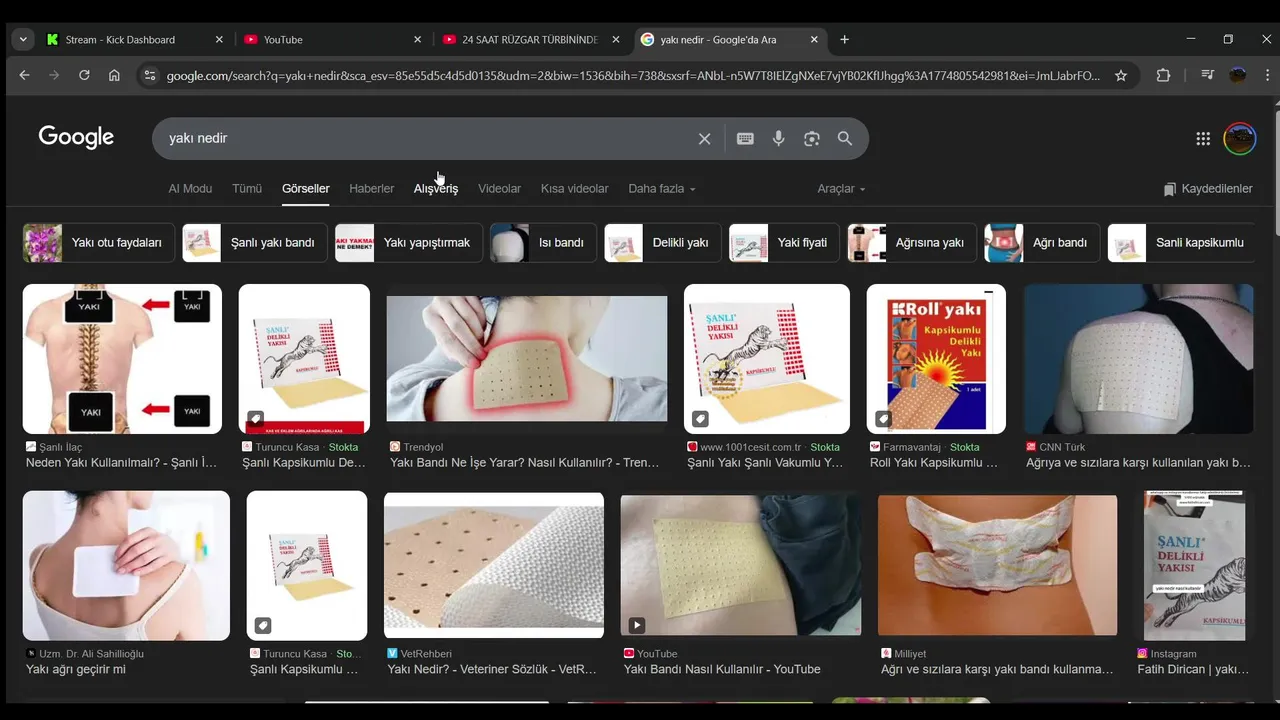The image size is (1280, 720).
Task: Select the Şanlı yakı bandı chip
Action: [x=255, y=243]
